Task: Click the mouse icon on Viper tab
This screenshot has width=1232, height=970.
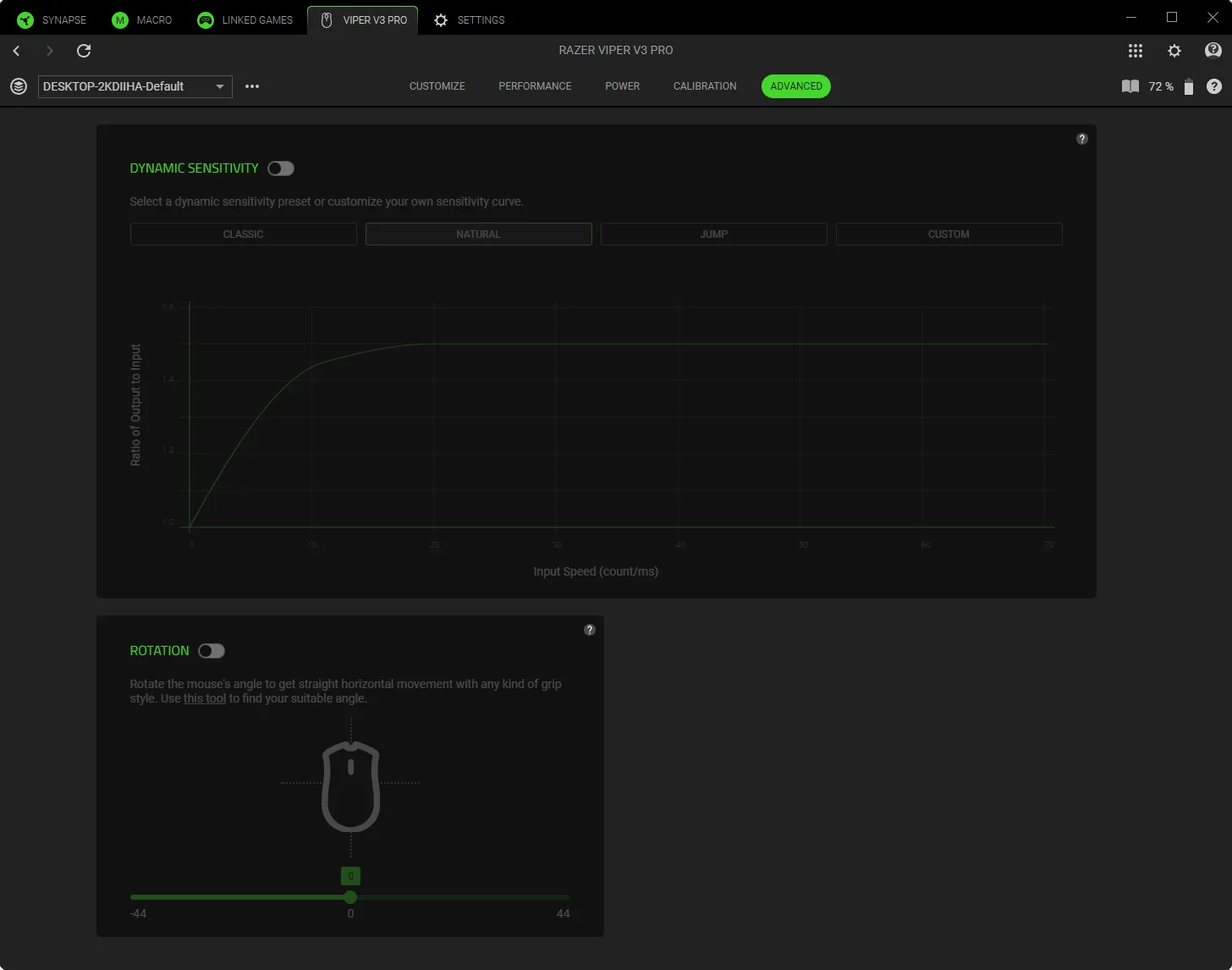Action: point(327,19)
